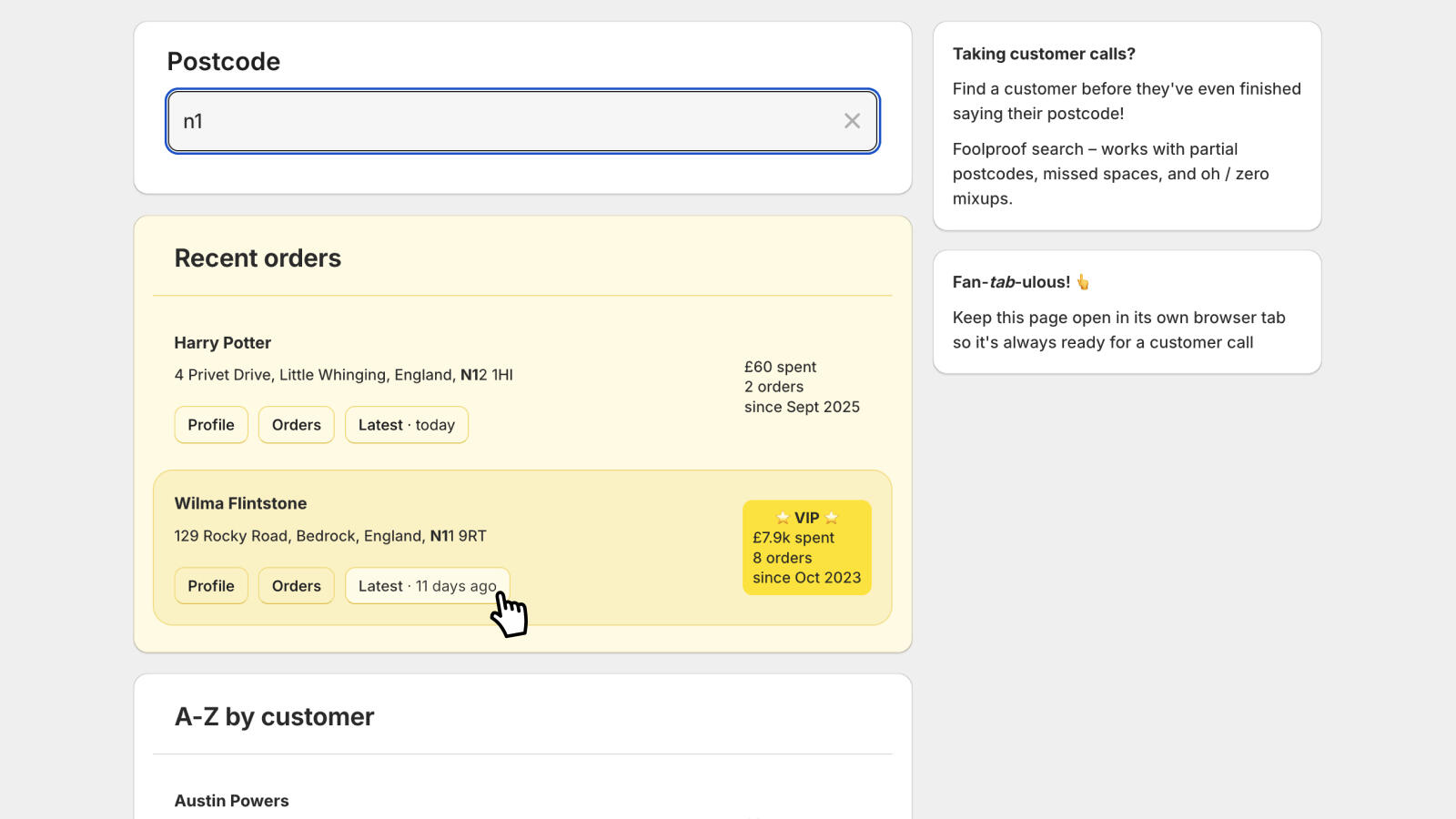Select the Harry Potter customer name

223,343
